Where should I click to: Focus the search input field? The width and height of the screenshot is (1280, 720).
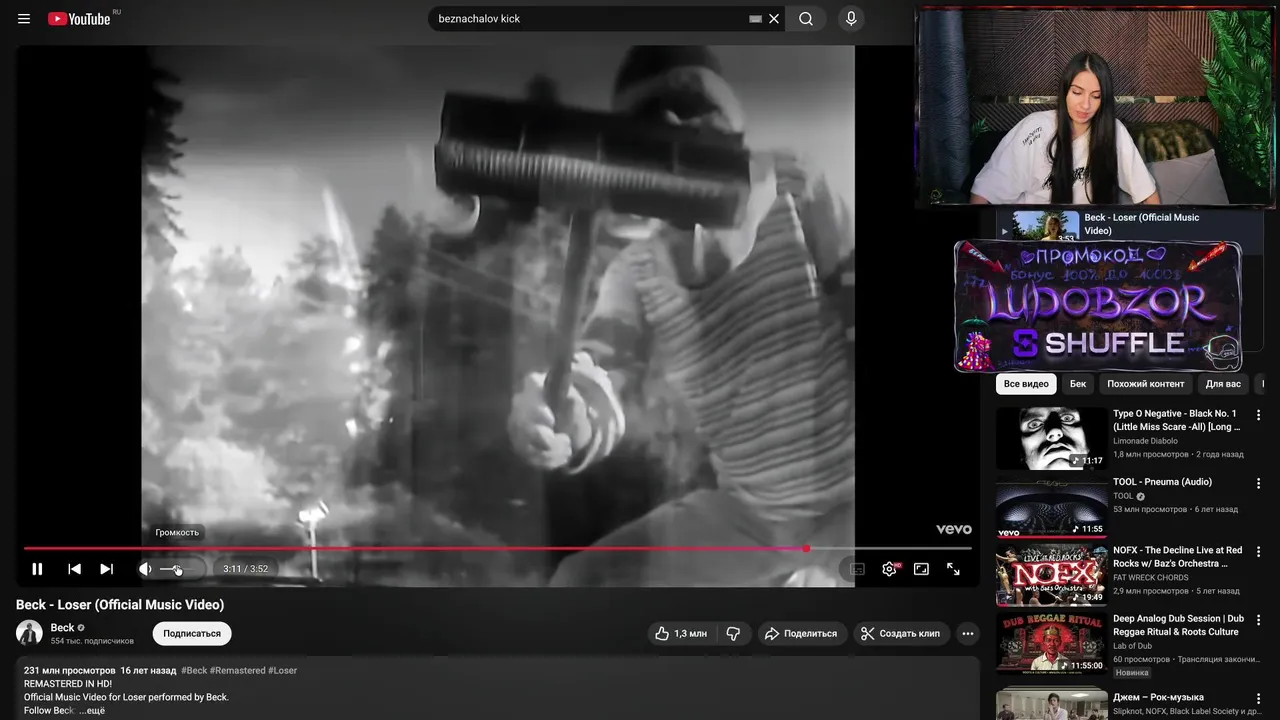pyautogui.click(x=590, y=19)
